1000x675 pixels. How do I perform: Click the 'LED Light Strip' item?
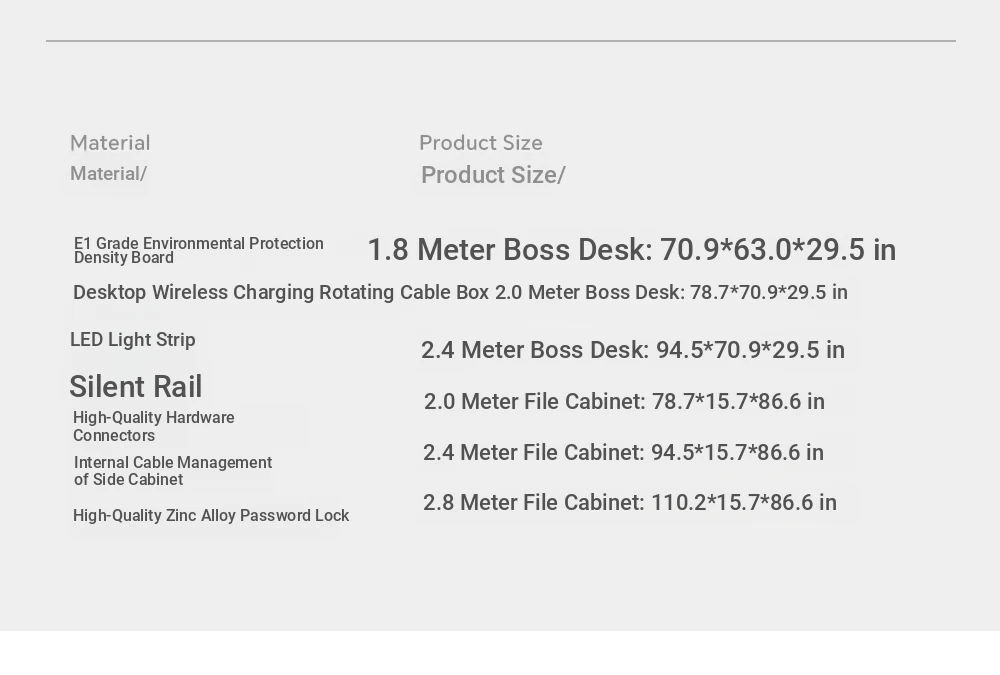(133, 339)
